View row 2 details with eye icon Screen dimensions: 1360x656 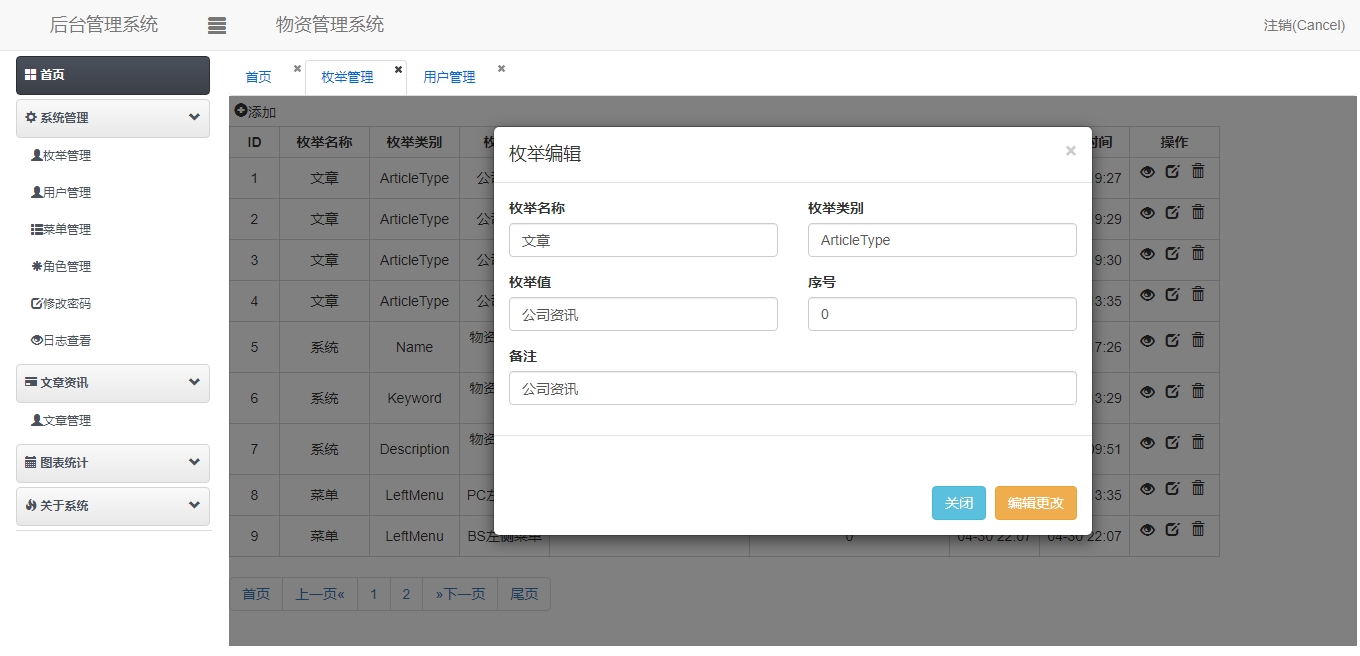[1147, 212]
